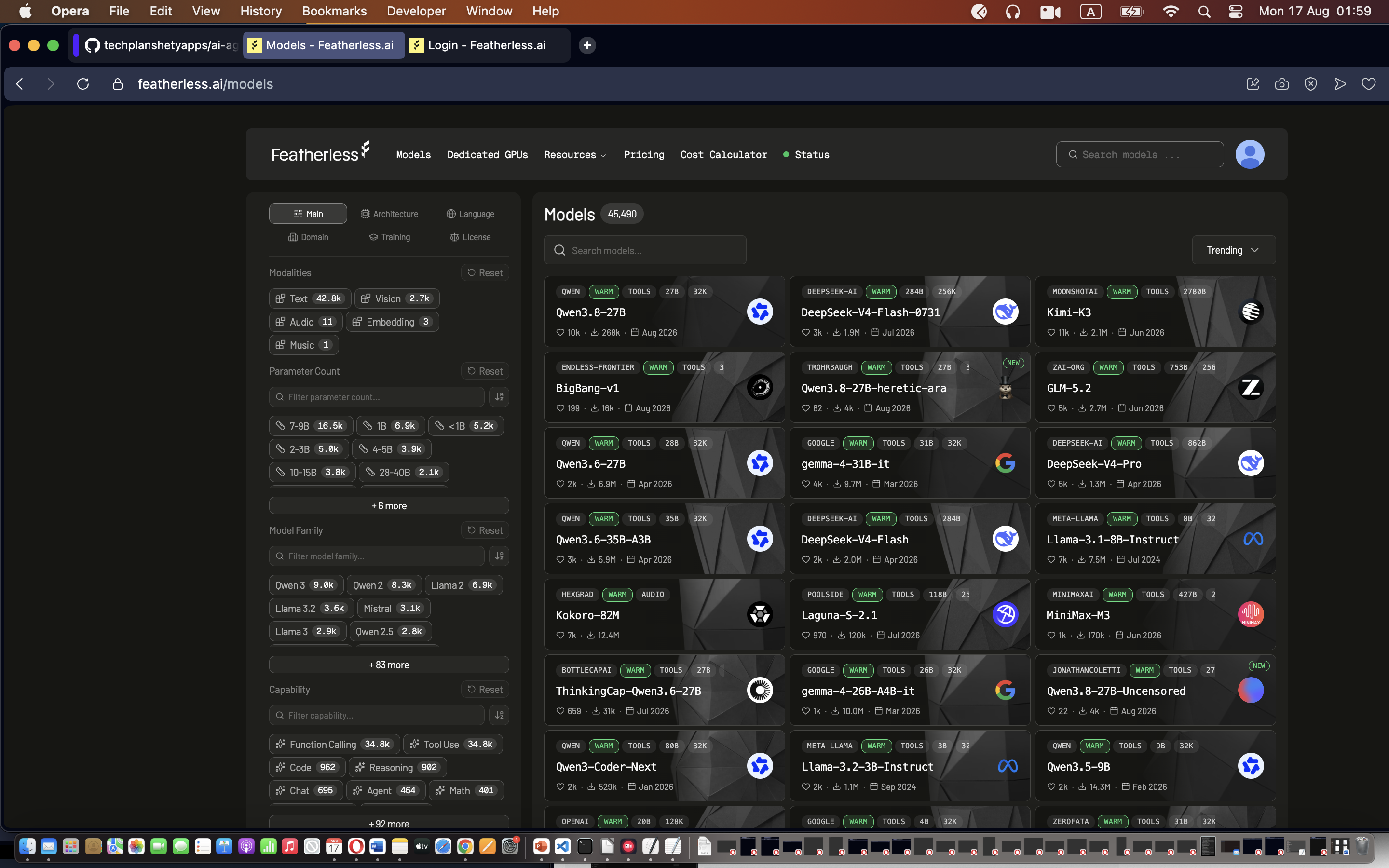The height and width of the screenshot is (868, 1389).
Task: Toggle the Text modality filter
Action: click(310, 298)
